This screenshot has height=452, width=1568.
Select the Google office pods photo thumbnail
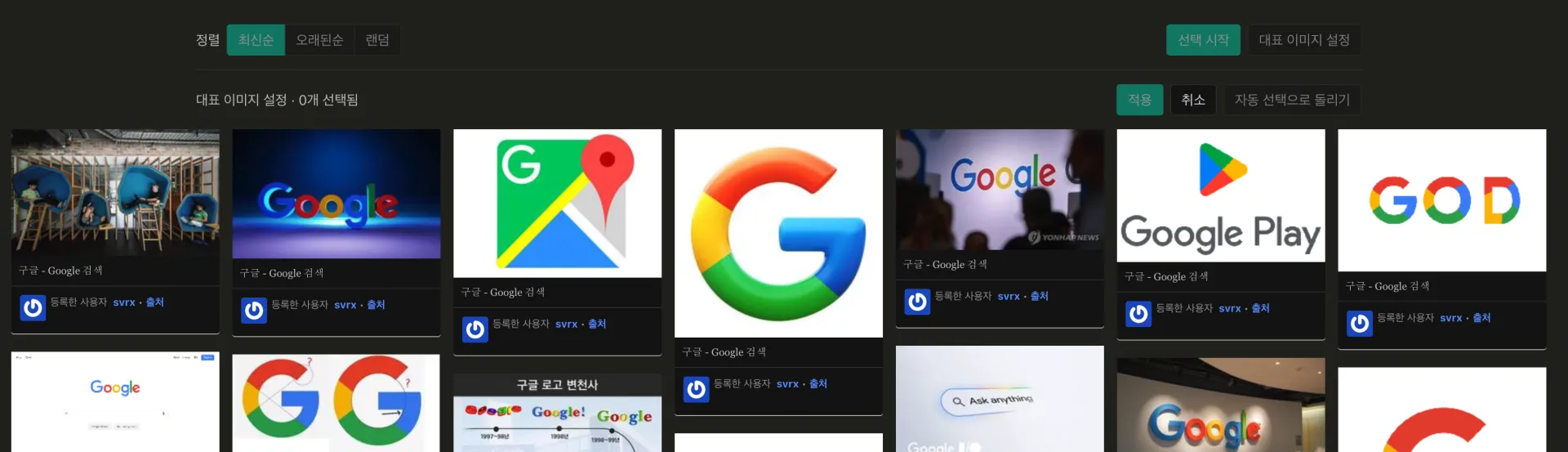[115, 192]
